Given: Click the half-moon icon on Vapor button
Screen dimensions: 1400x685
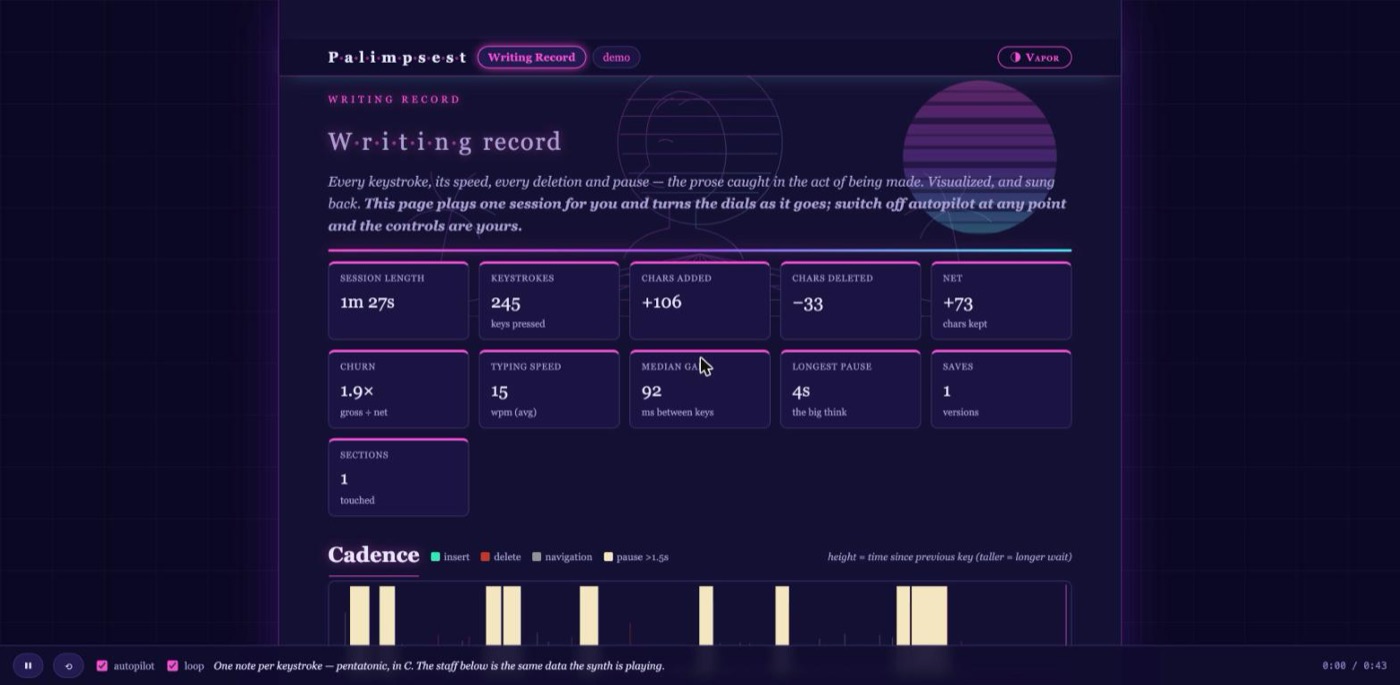Looking at the screenshot, I should [x=1015, y=57].
